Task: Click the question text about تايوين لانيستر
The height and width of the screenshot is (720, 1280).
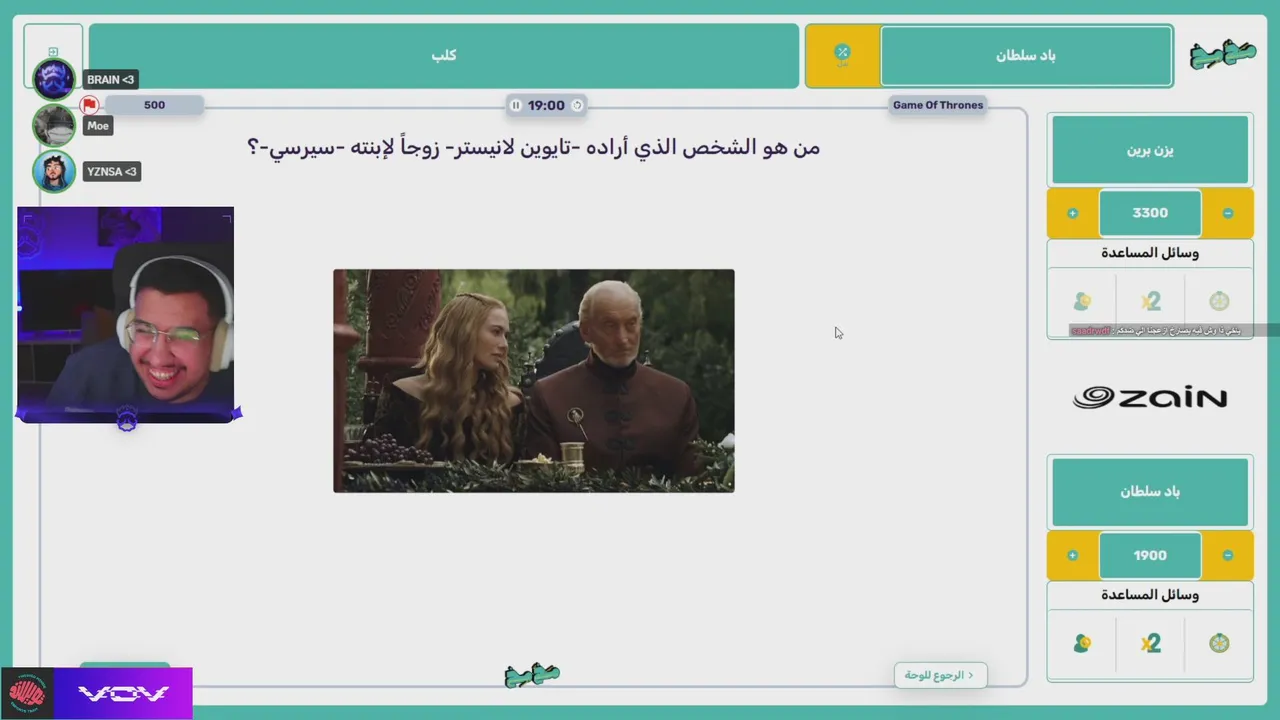Action: pyautogui.click(x=533, y=148)
